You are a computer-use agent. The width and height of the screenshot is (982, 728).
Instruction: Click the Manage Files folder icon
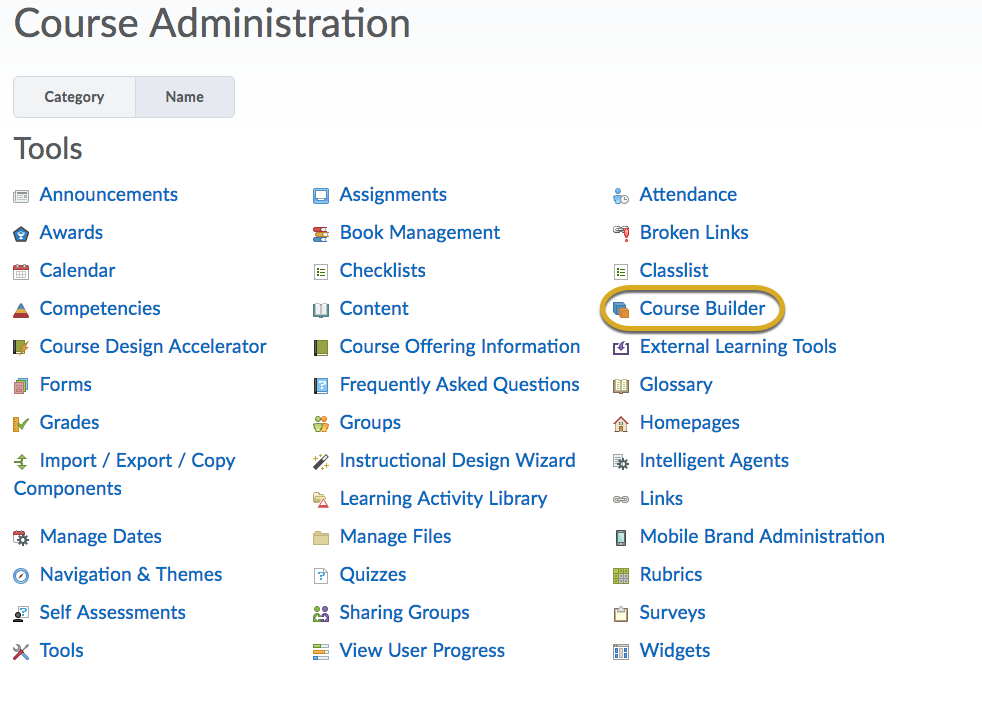[x=321, y=538]
